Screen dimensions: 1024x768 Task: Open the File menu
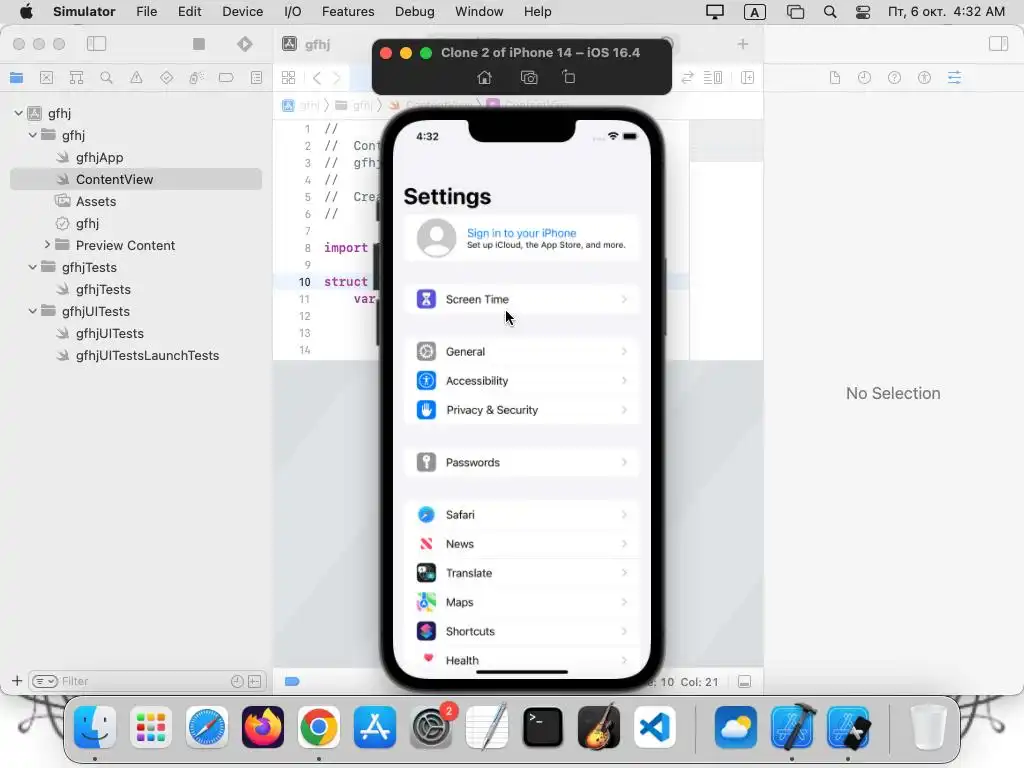coord(146,12)
